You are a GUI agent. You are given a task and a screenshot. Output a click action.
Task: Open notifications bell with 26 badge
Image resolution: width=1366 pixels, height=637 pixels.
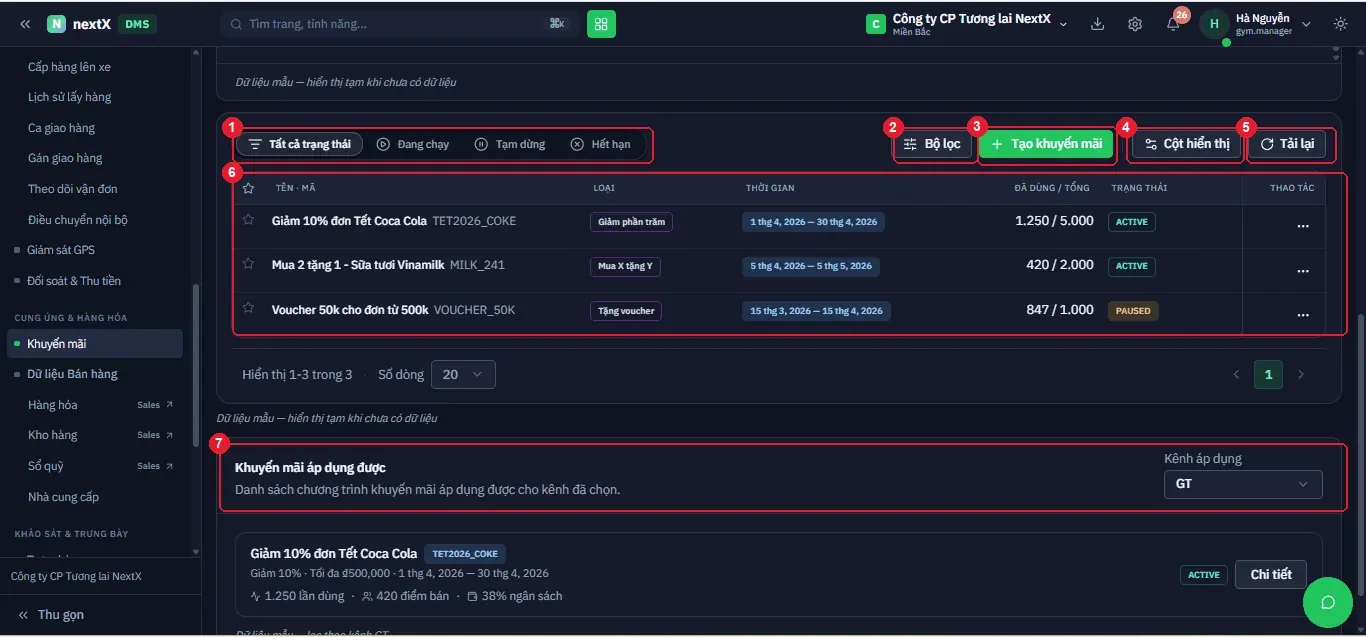[x=1173, y=24]
